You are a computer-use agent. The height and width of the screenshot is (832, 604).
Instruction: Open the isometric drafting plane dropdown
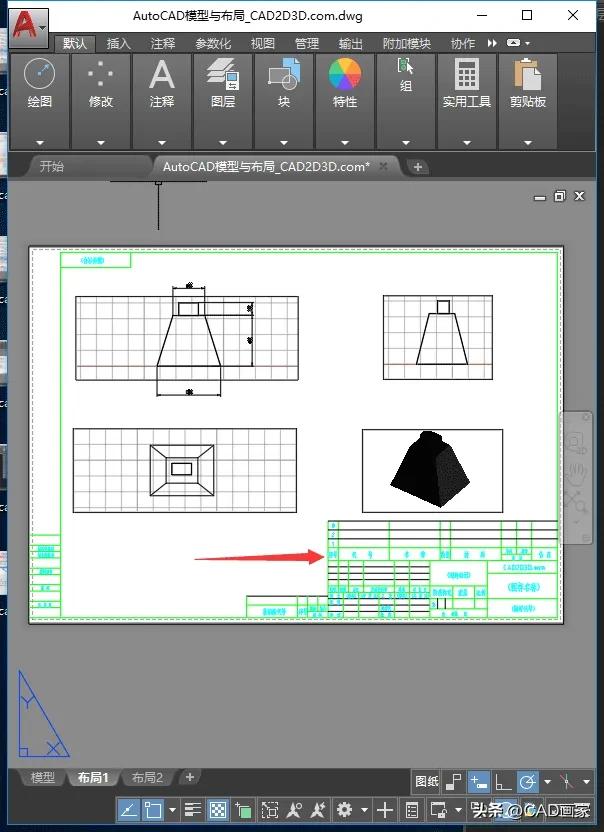coord(586,782)
